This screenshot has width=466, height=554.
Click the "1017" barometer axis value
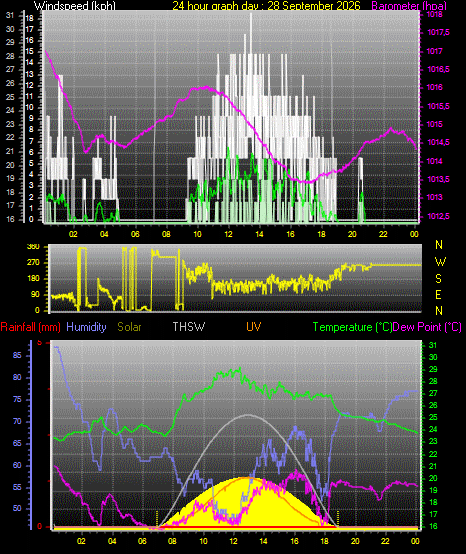435,51
